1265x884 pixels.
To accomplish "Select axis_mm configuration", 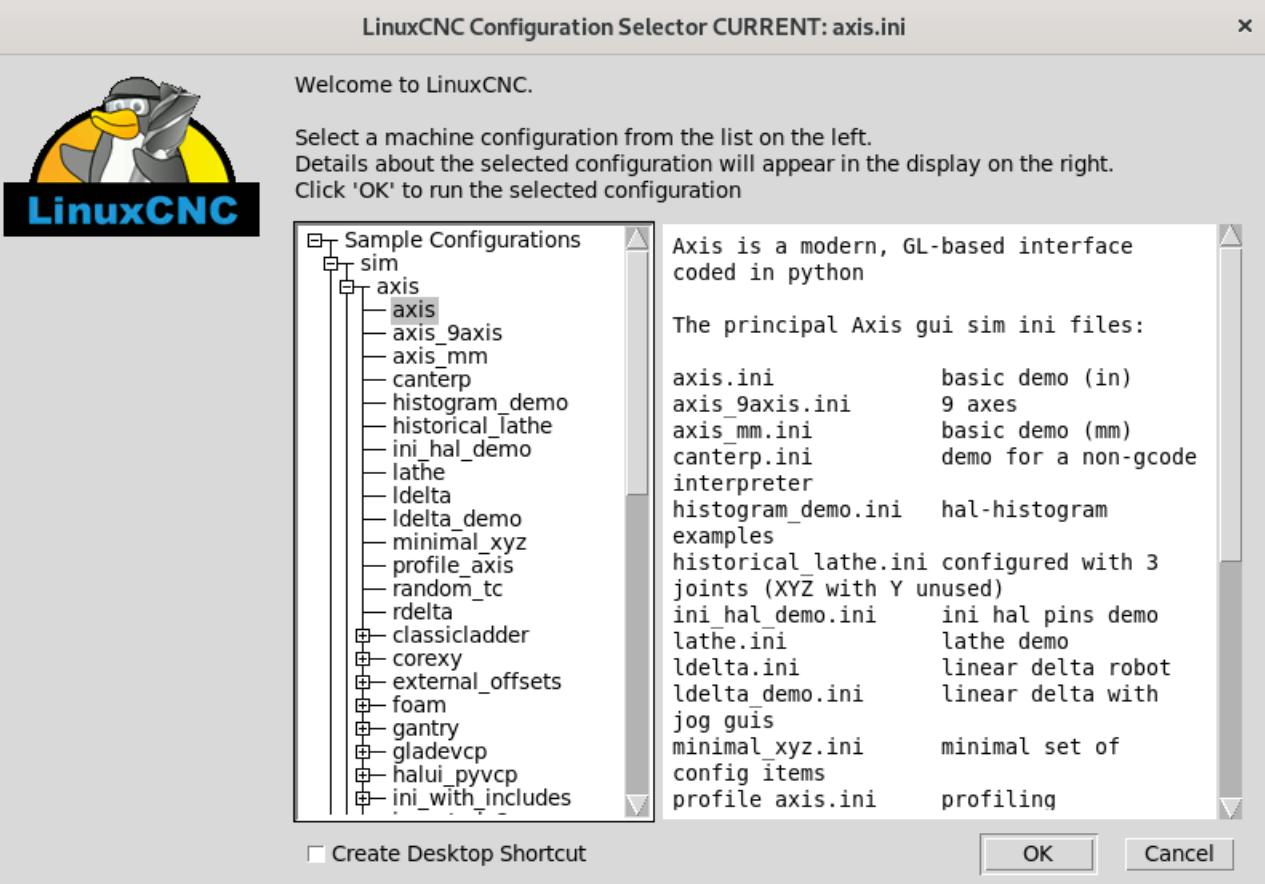I will click(x=440, y=356).
